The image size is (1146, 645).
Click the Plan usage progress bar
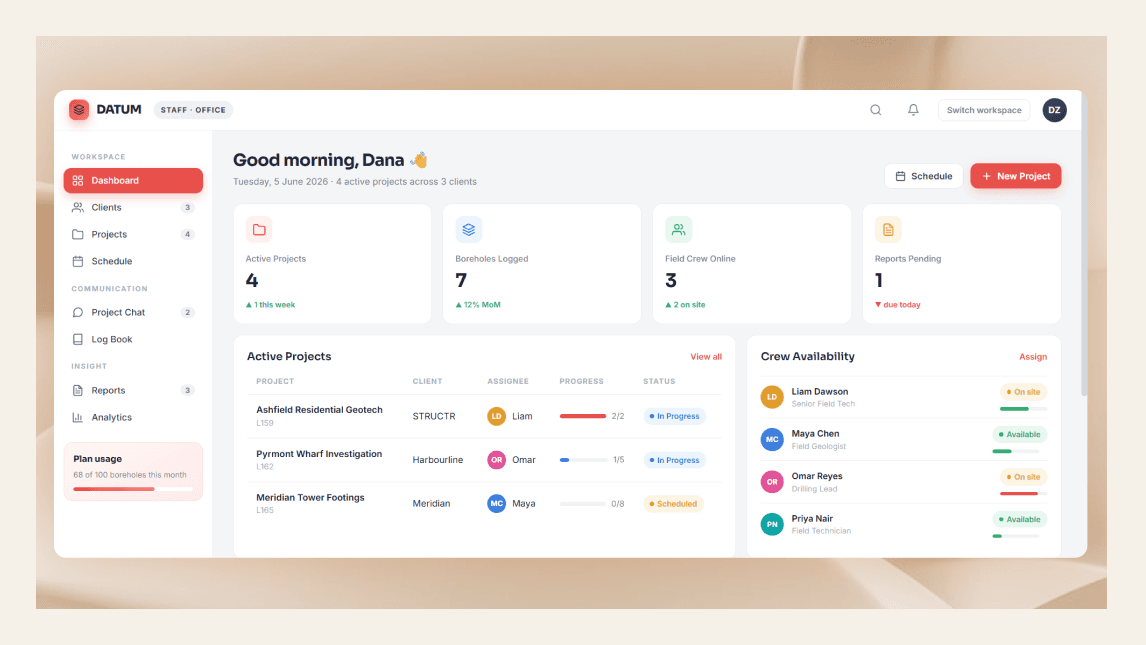[x=133, y=489]
